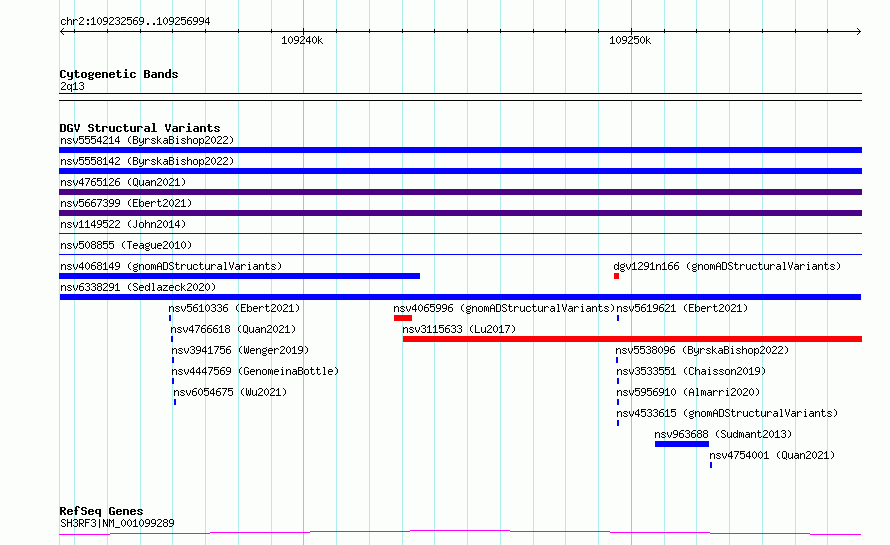Screen dimensions: 890x545
Task: Select the blue bar under nsv6338291
Action: (x=460, y=297)
